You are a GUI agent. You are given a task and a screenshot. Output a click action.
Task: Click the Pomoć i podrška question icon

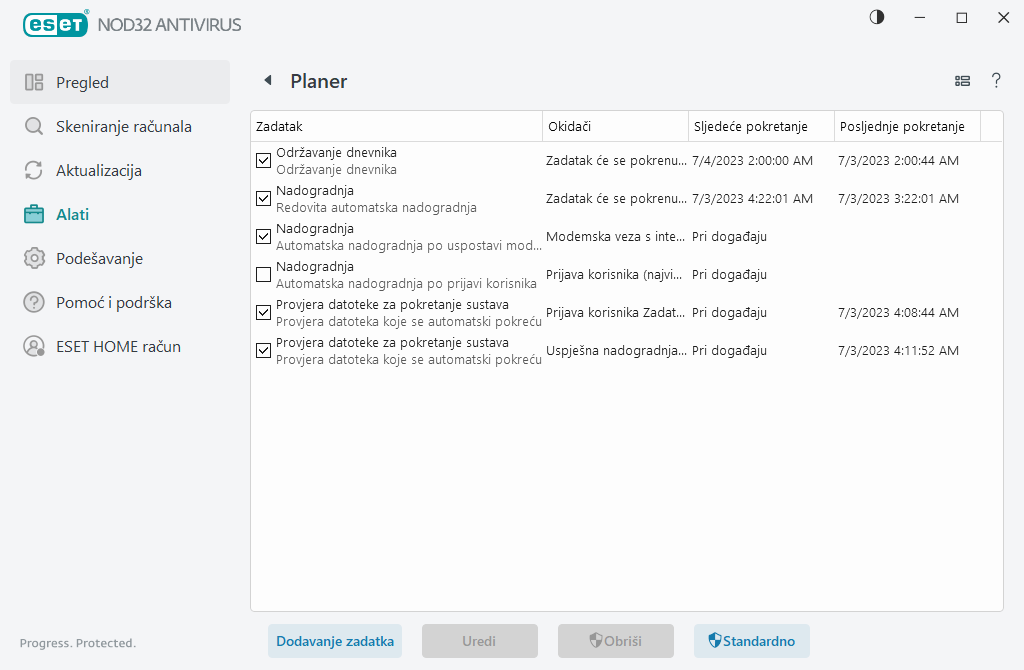34,302
